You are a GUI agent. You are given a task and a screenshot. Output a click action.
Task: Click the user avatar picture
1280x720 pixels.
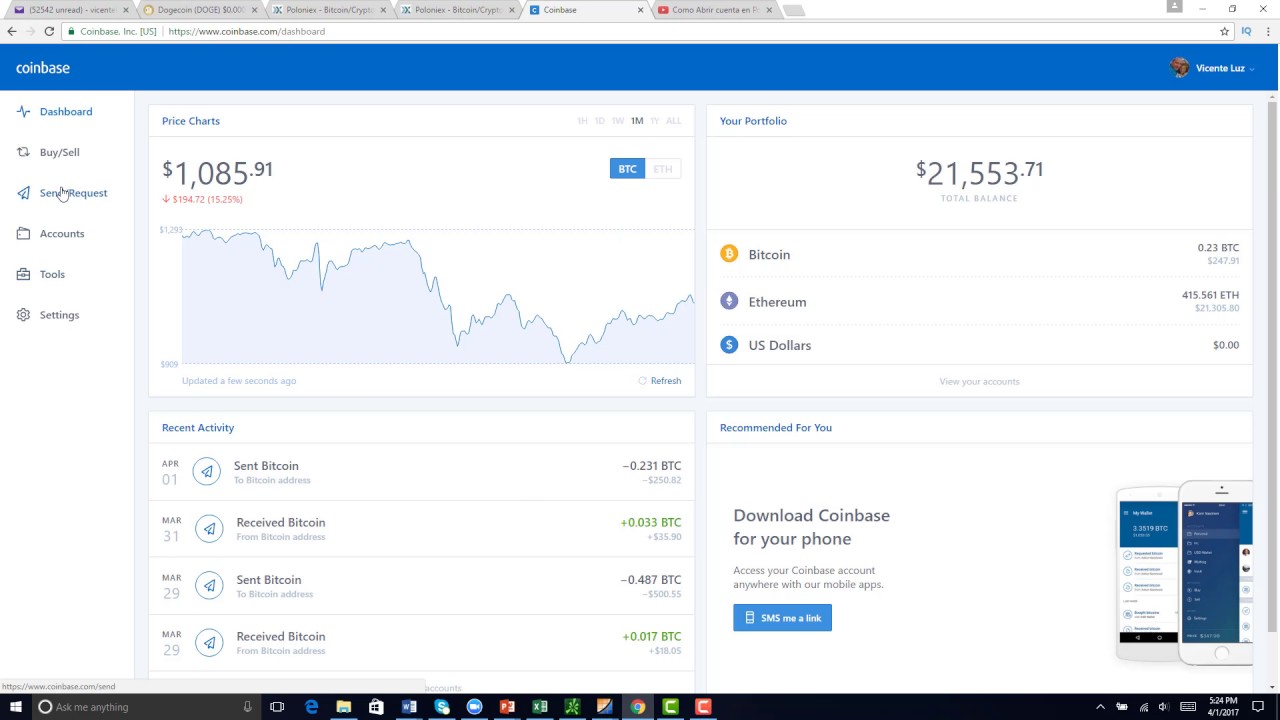click(1180, 67)
